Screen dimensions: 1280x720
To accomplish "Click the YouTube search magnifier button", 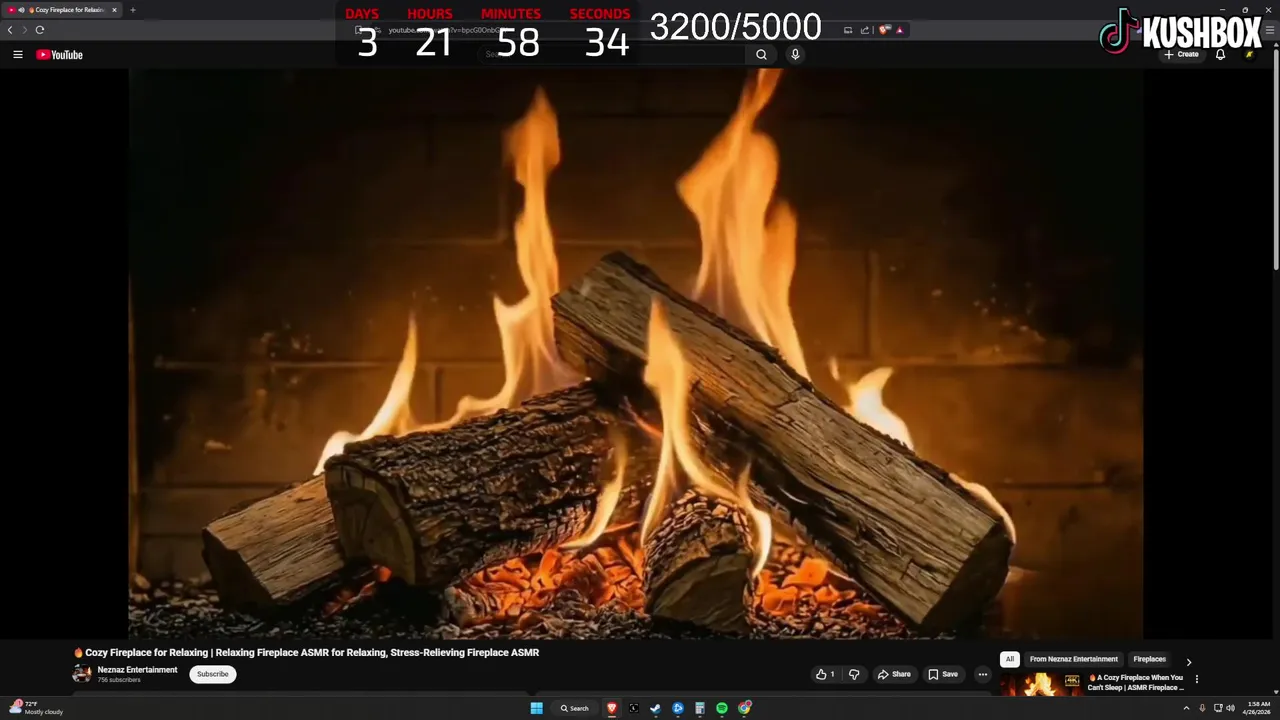I will (761, 55).
